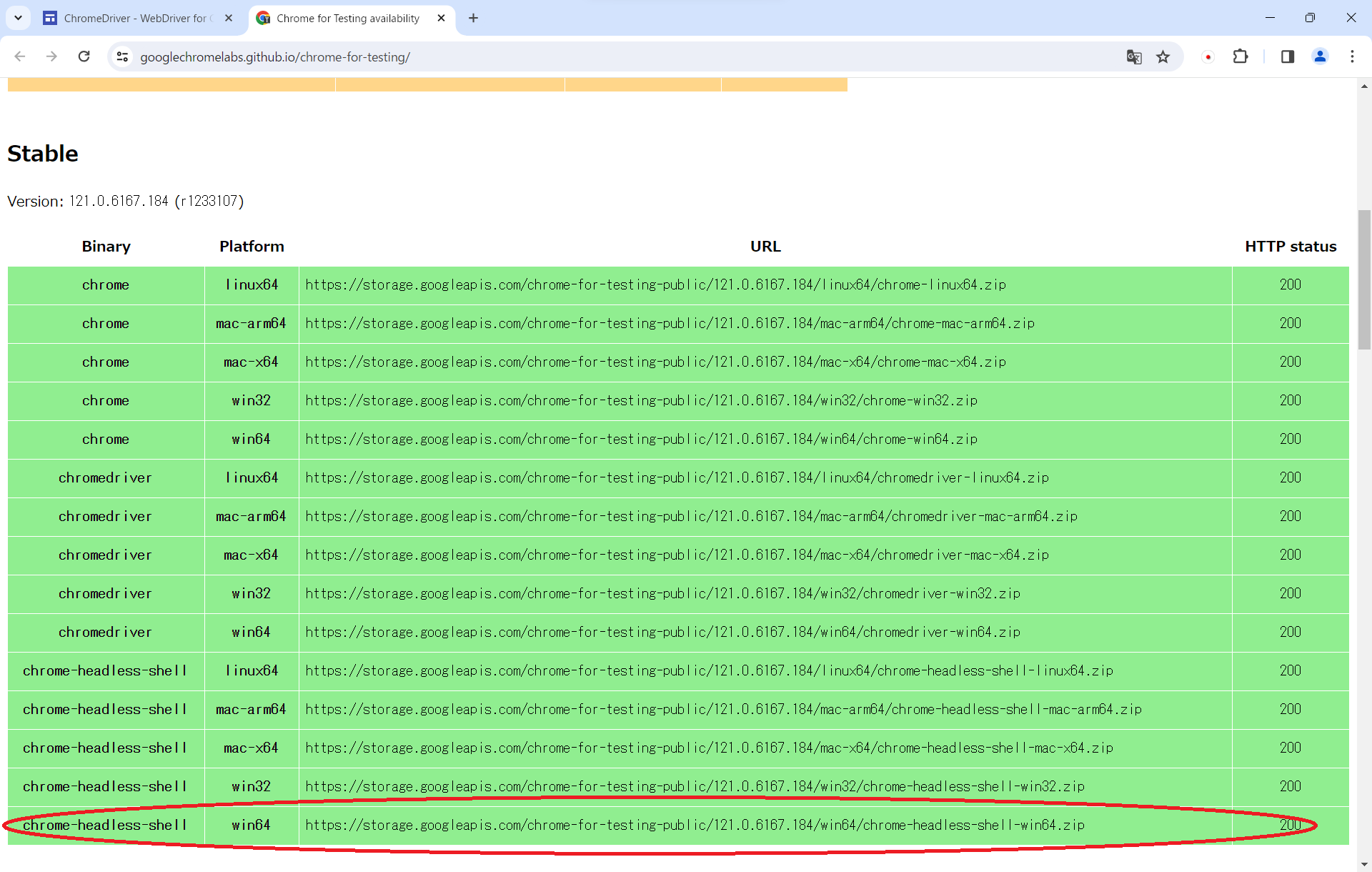
Task: Click the red recording extension icon
Action: coord(1208,56)
